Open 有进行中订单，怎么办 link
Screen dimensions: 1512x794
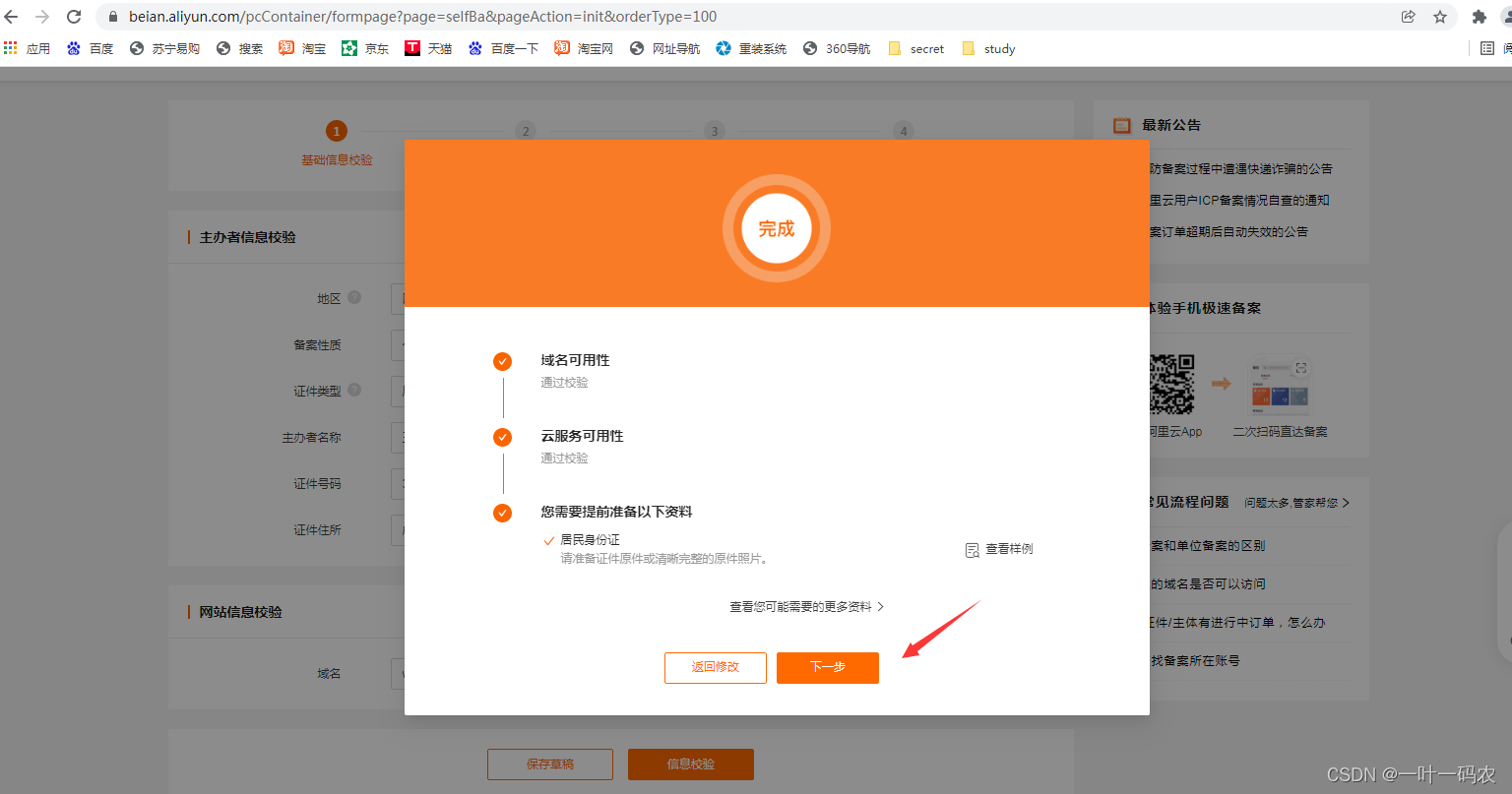tap(1237, 623)
